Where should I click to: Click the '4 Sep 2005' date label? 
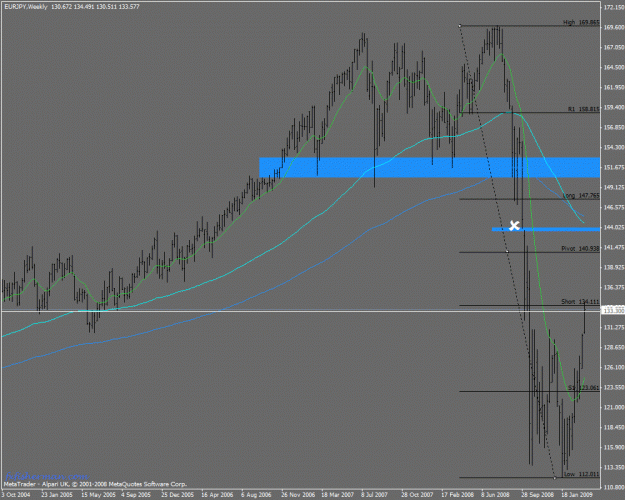(x=136, y=494)
